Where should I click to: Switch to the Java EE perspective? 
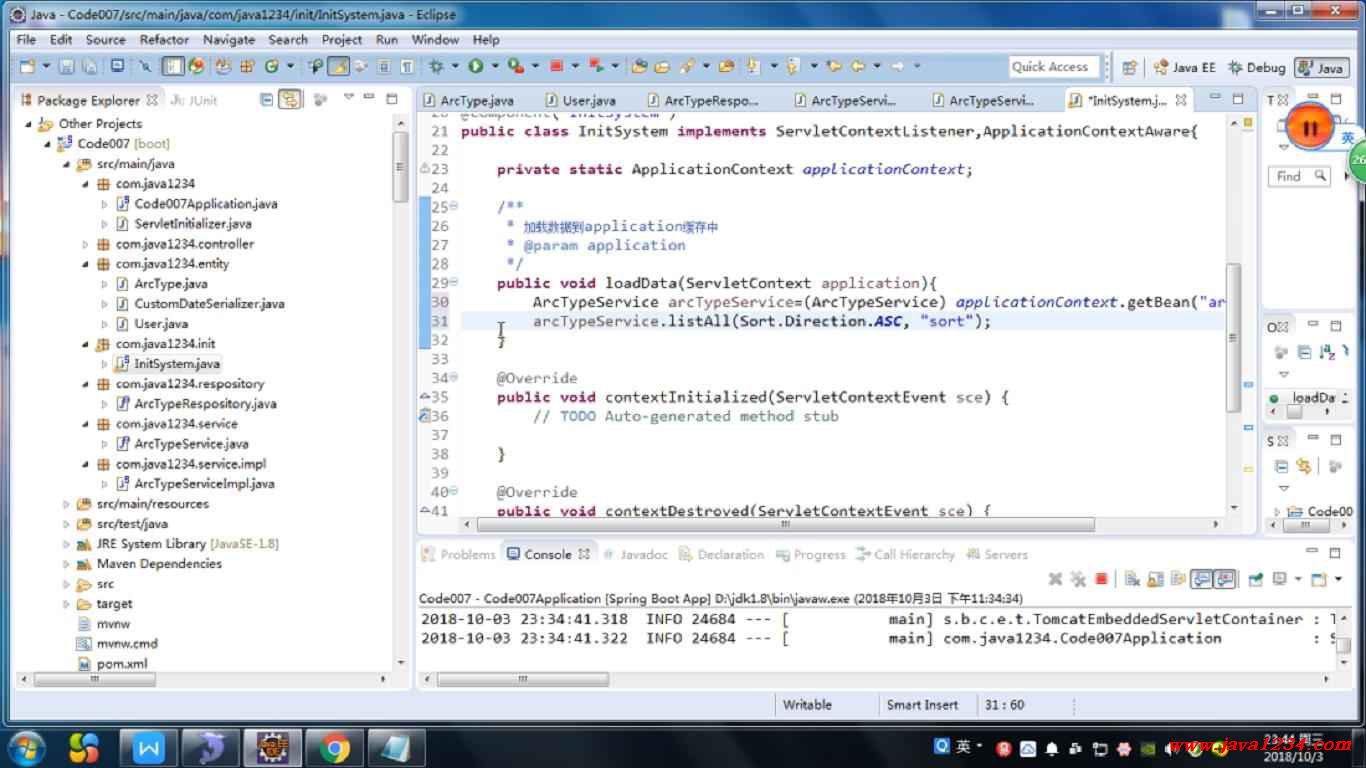(1184, 67)
